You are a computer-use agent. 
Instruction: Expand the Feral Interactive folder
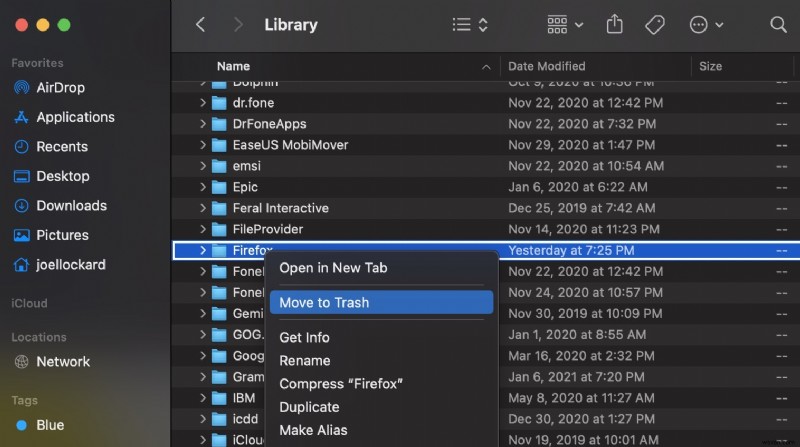(x=203, y=208)
